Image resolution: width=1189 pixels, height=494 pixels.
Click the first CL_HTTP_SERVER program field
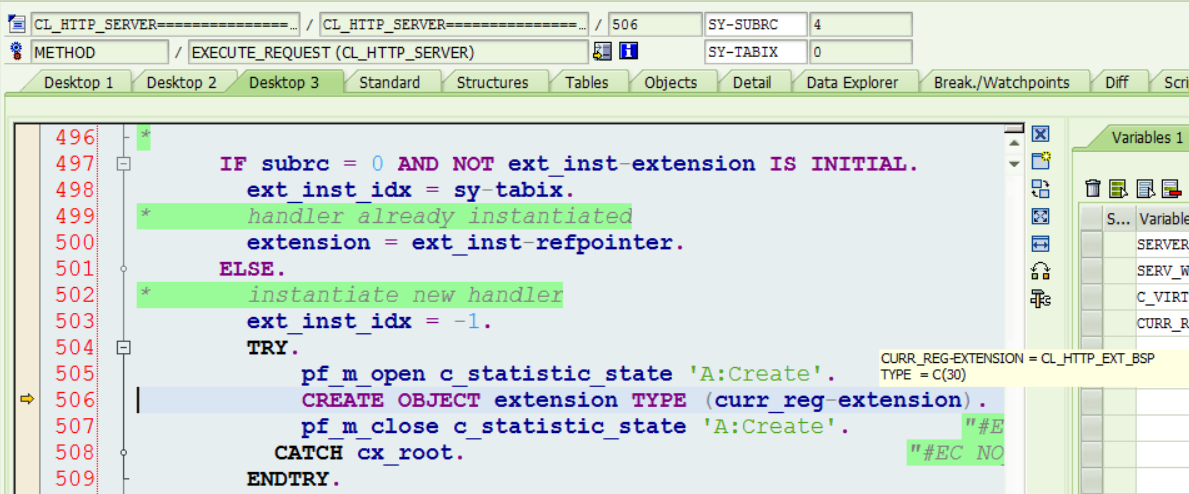click(x=165, y=24)
